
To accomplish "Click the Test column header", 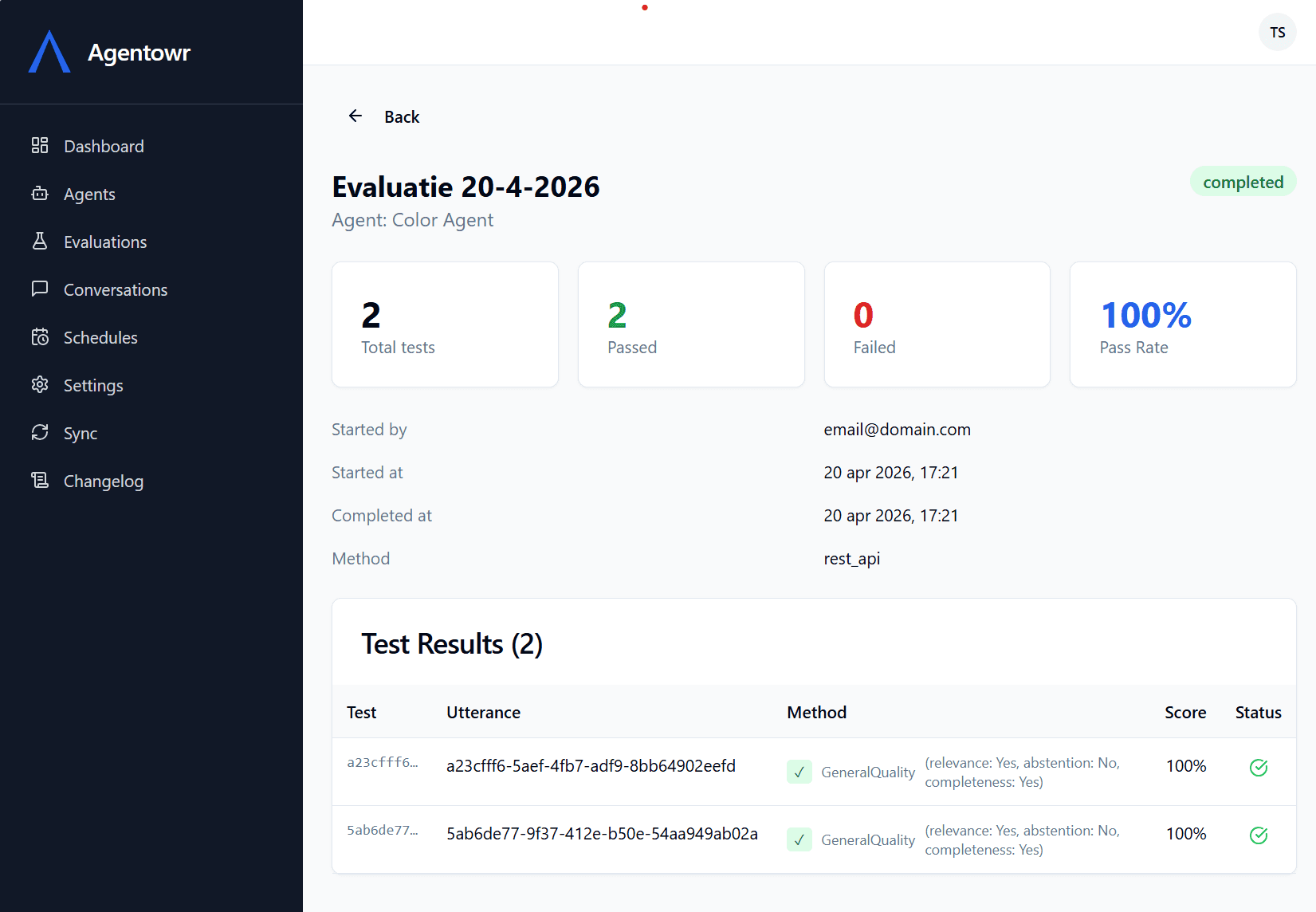I will (361, 713).
